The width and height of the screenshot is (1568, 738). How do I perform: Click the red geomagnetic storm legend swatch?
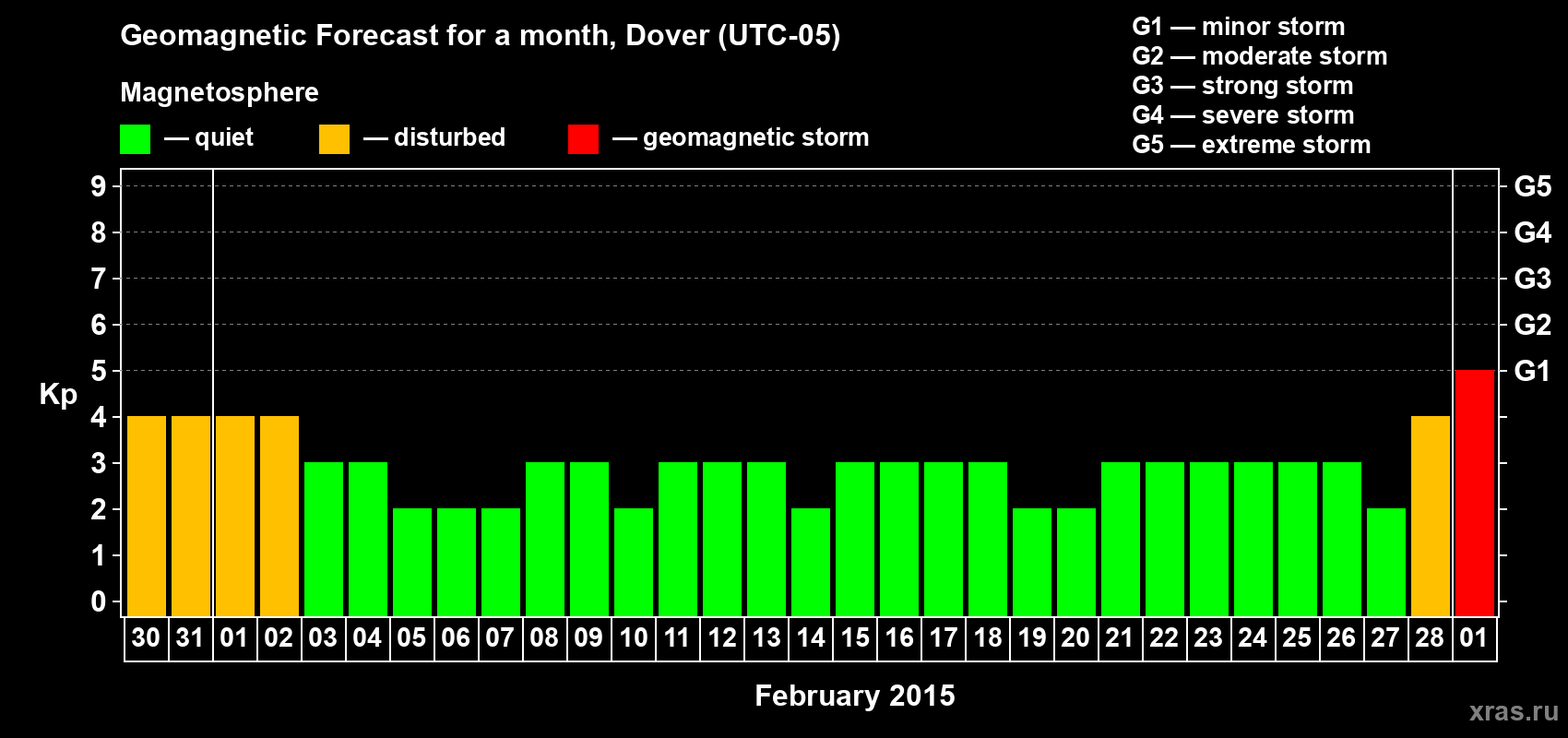pos(583,139)
